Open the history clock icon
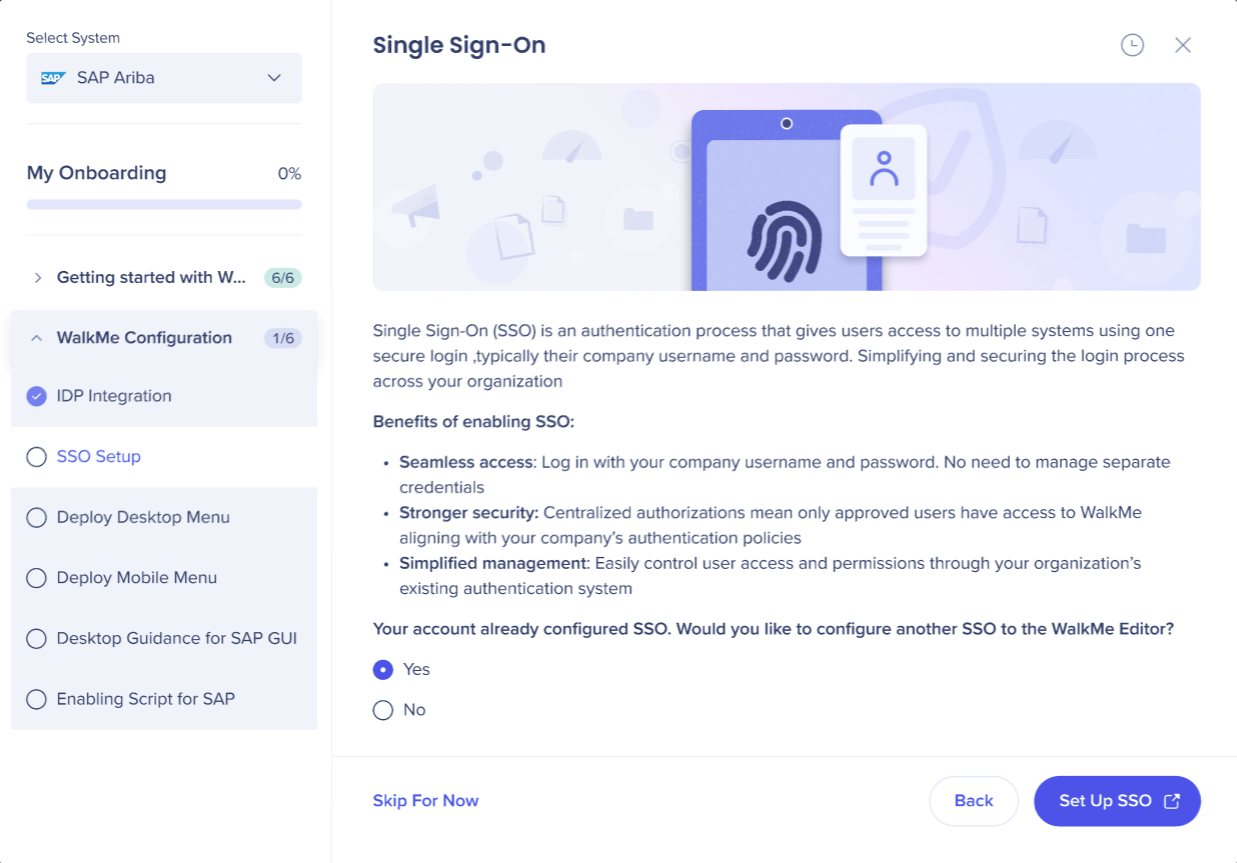This screenshot has height=863, width=1237. [x=1132, y=45]
